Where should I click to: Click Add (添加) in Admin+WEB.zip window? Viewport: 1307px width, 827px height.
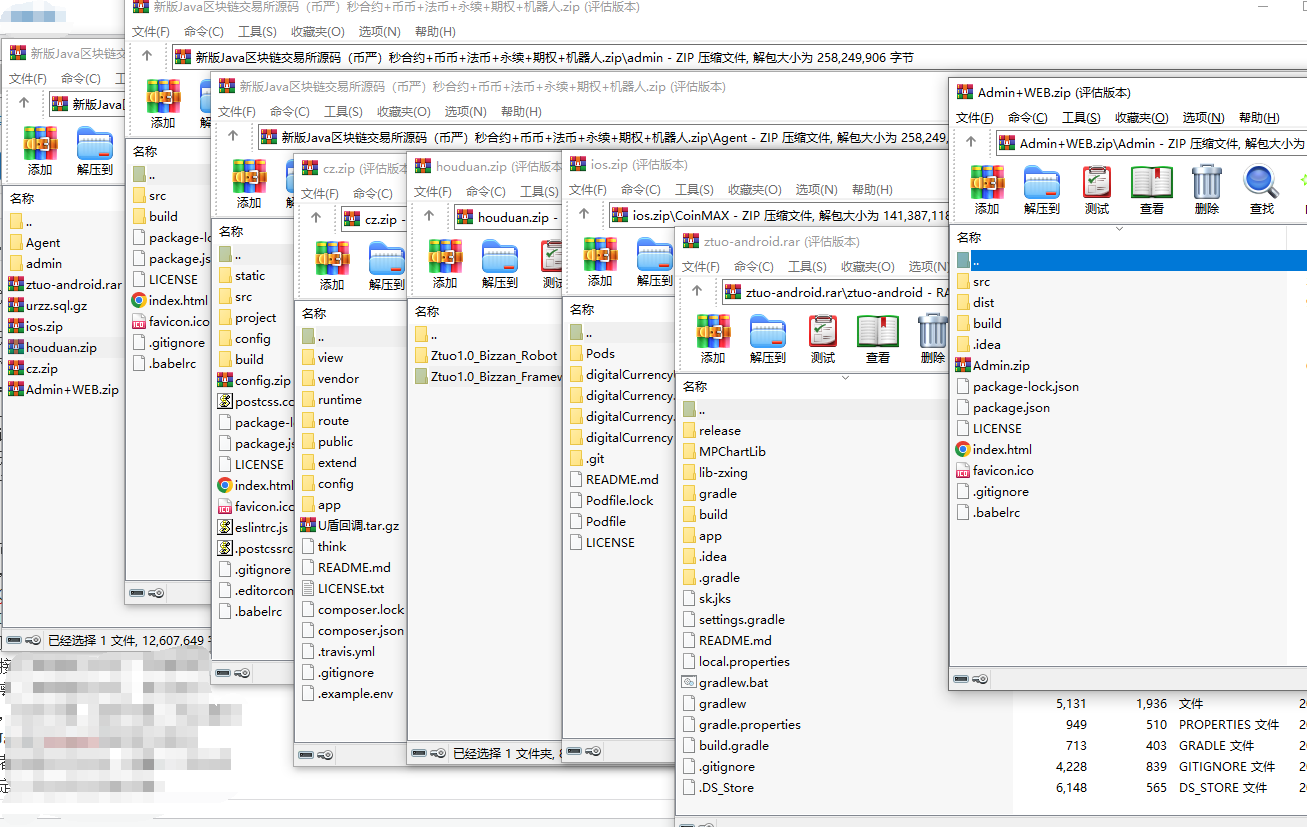[987, 189]
